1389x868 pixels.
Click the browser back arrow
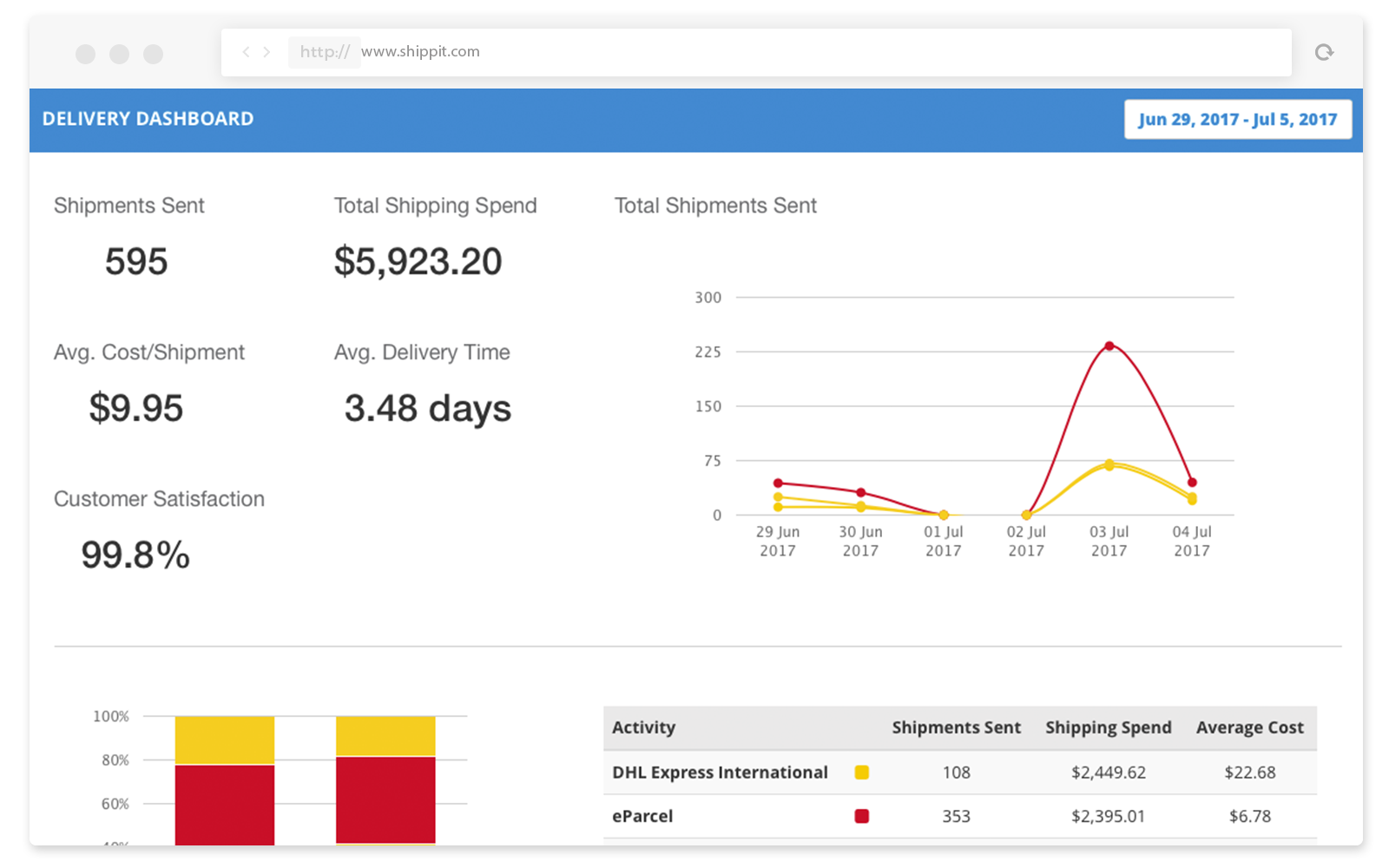[246, 52]
